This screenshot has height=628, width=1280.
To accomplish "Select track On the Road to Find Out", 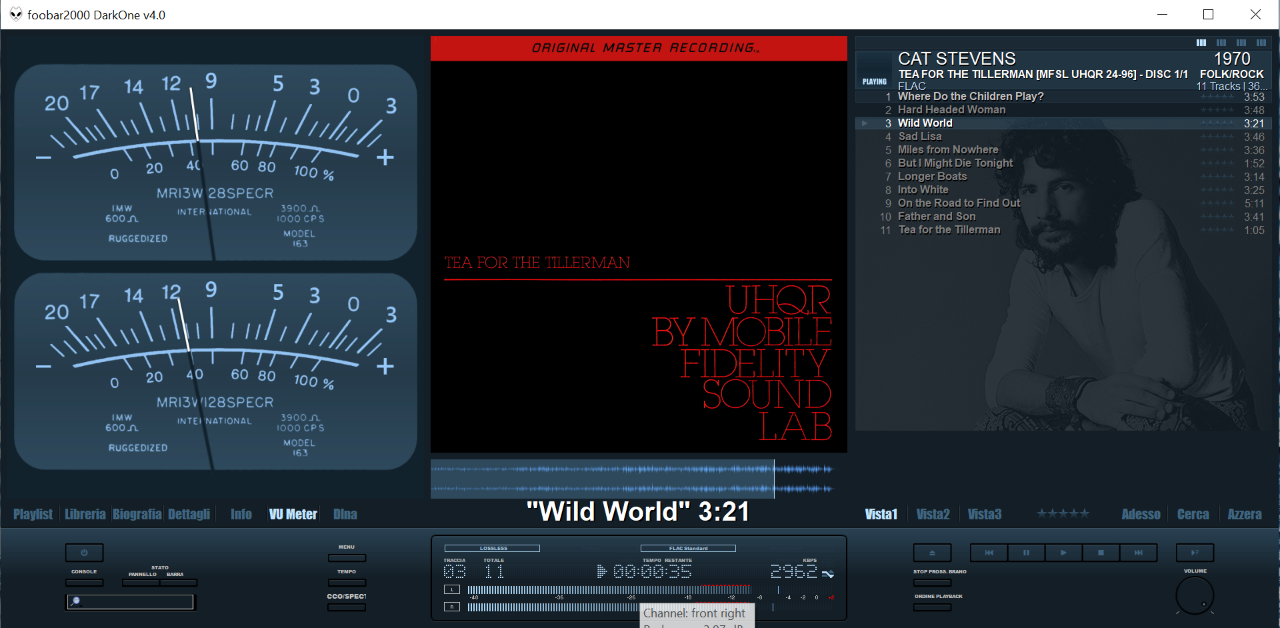I will click(x=1062, y=203).
